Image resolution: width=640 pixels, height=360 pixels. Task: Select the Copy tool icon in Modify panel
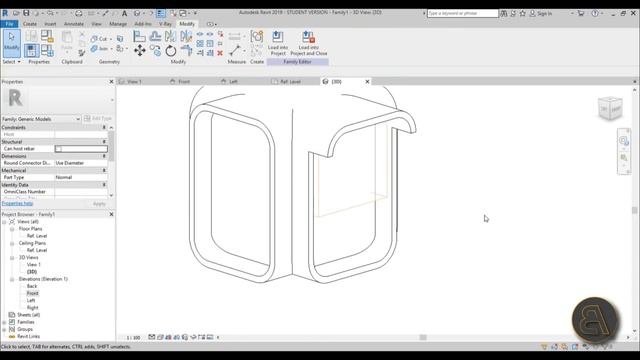(155, 51)
